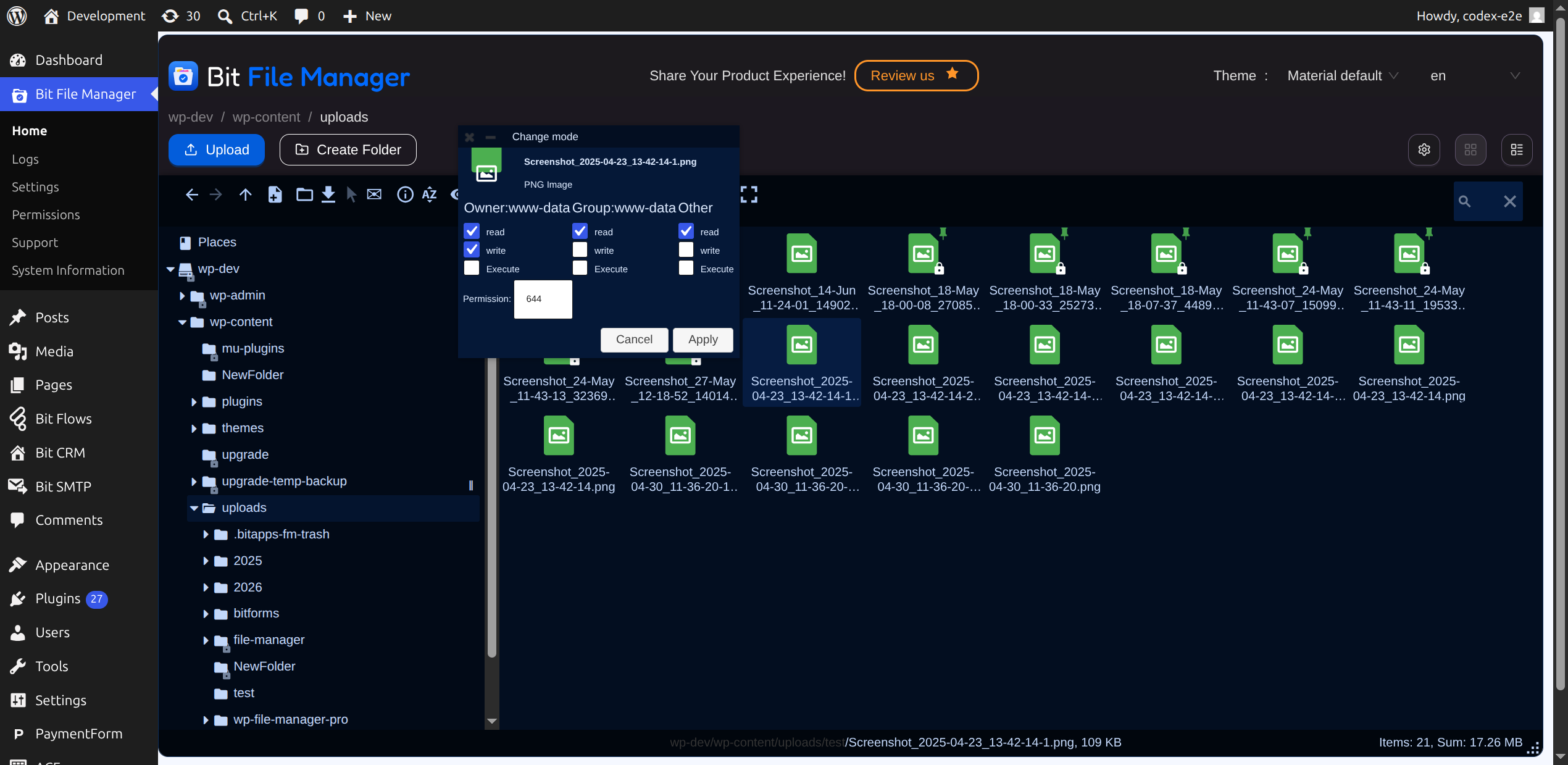Switch to list view icon
The width and height of the screenshot is (1568, 765).
tap(1517, 150)
